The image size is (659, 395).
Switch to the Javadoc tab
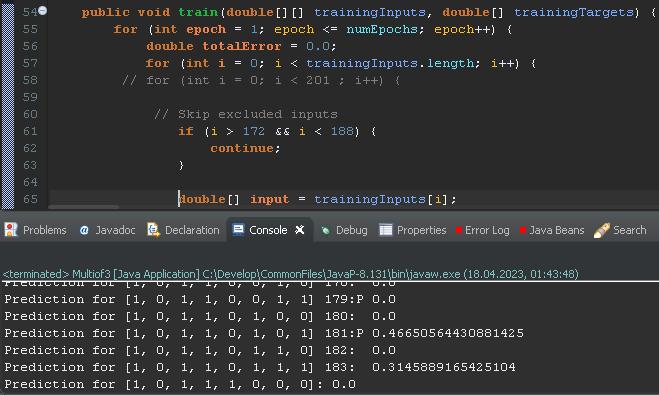click(107, 230)
